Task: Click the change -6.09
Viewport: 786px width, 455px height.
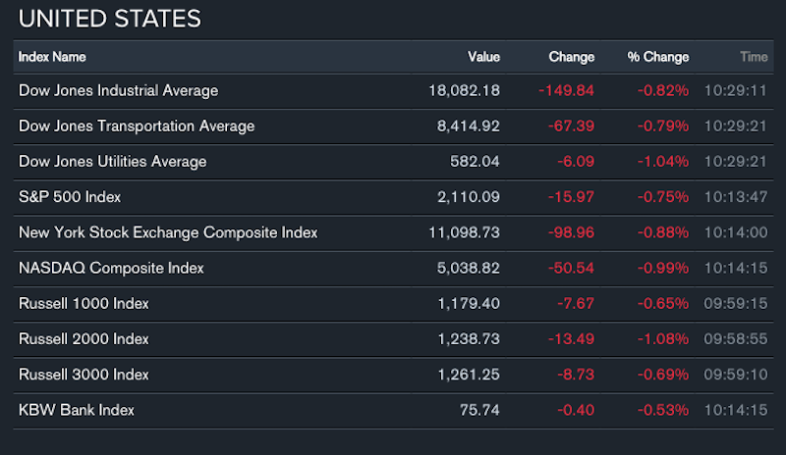Action: tap(575, 162)
